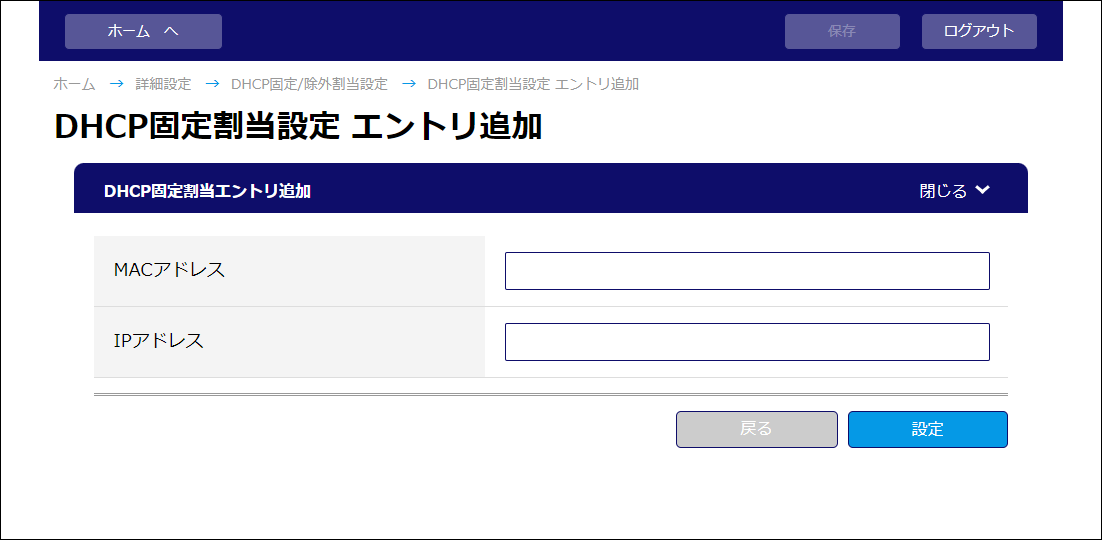
Task: Navigate to 詳細設定 breadcrumb link
Action: (163, 84)
